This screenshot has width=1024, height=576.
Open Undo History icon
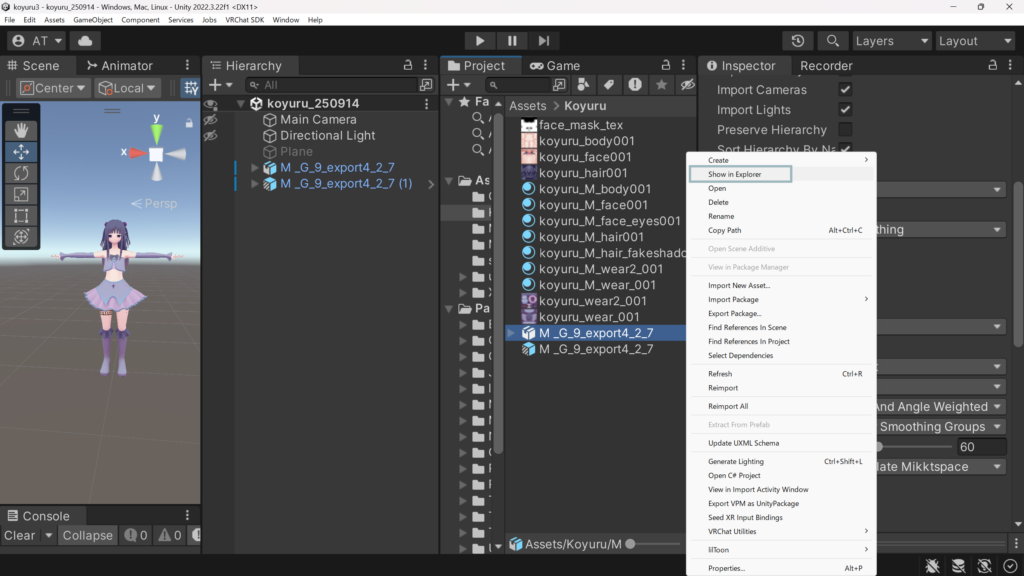pyautogui.click(x=797, y=40)
